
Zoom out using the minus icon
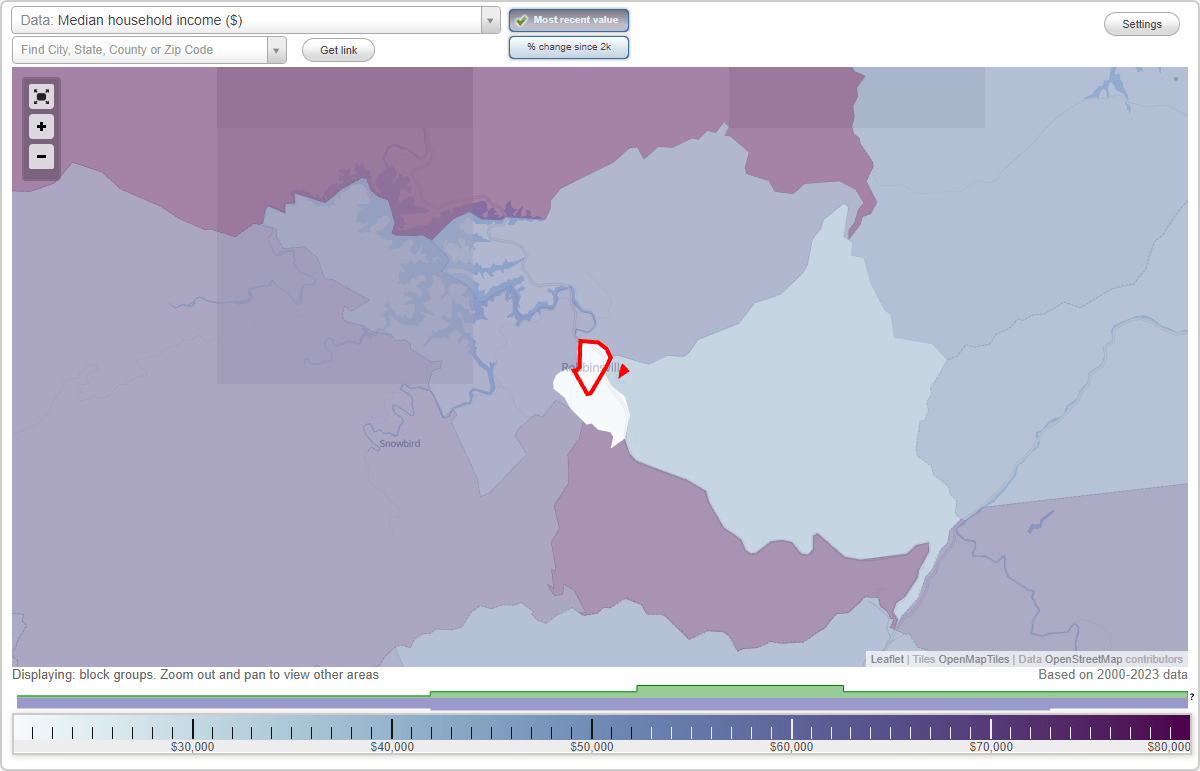point(41,157)
